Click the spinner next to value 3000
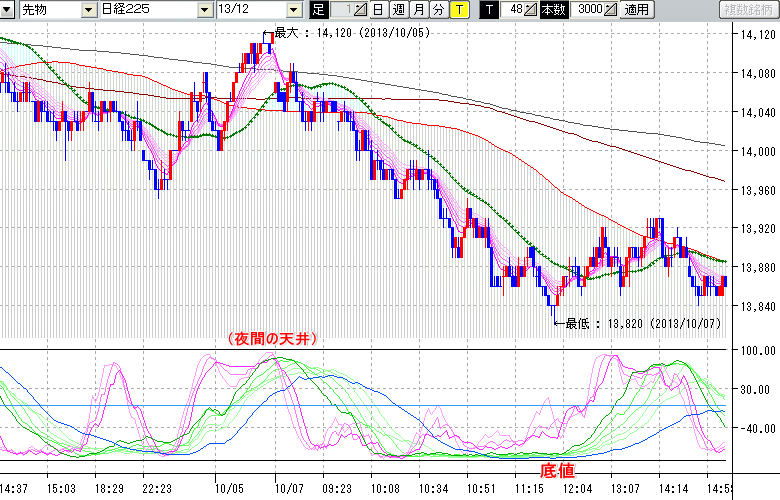Screen dimensions: 780x500 click(x=611, y=10)
